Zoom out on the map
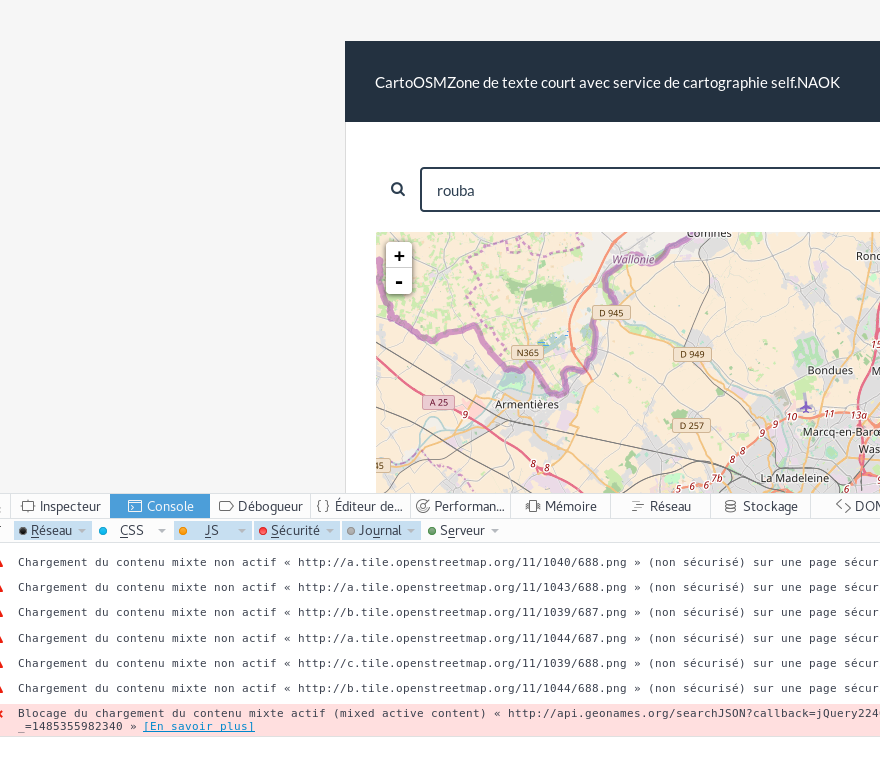Image resolution: width=880 pixels, height=757 pixels. coord(399,281)
